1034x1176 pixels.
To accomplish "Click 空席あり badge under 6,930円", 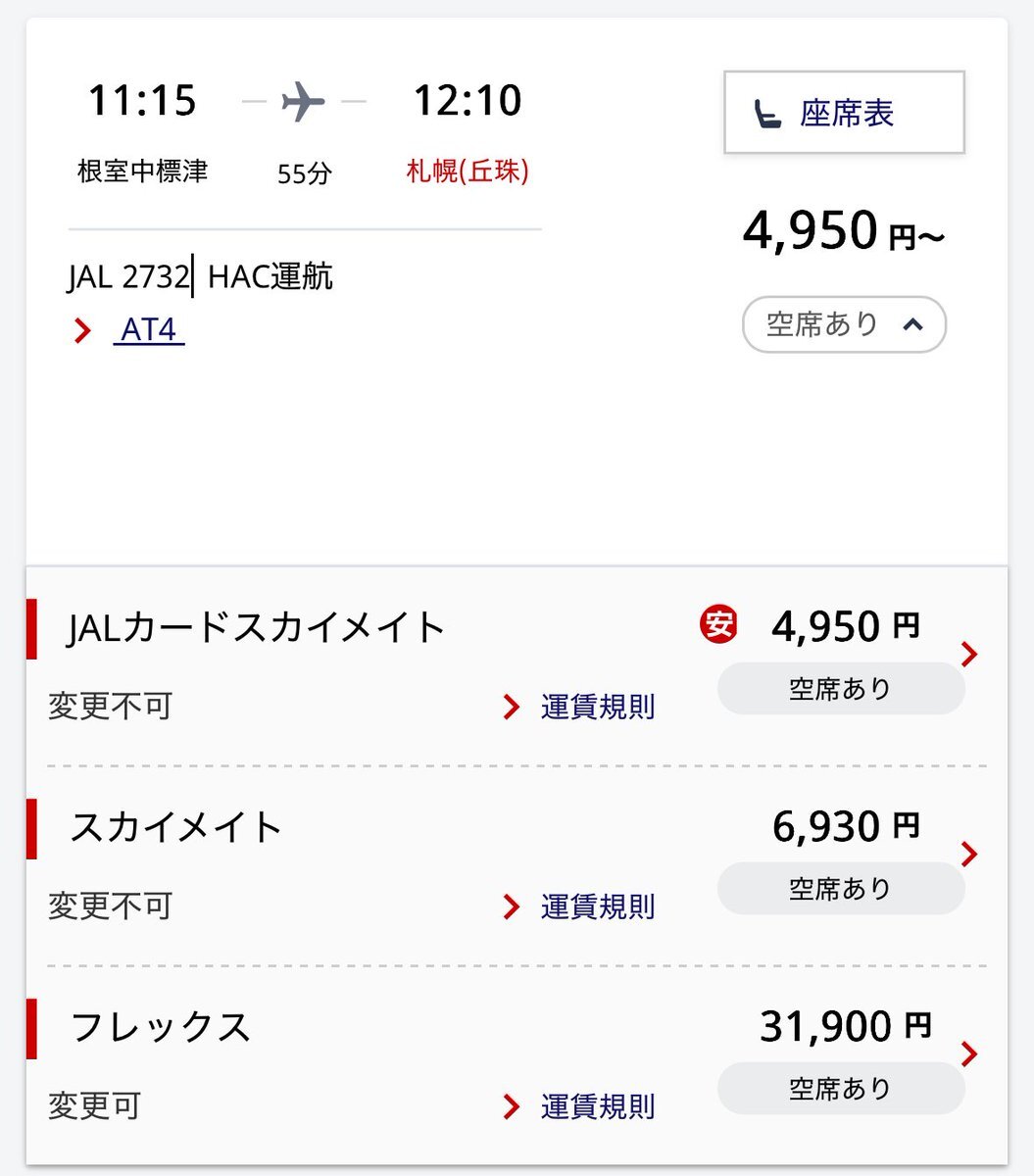I will (841, 888).
